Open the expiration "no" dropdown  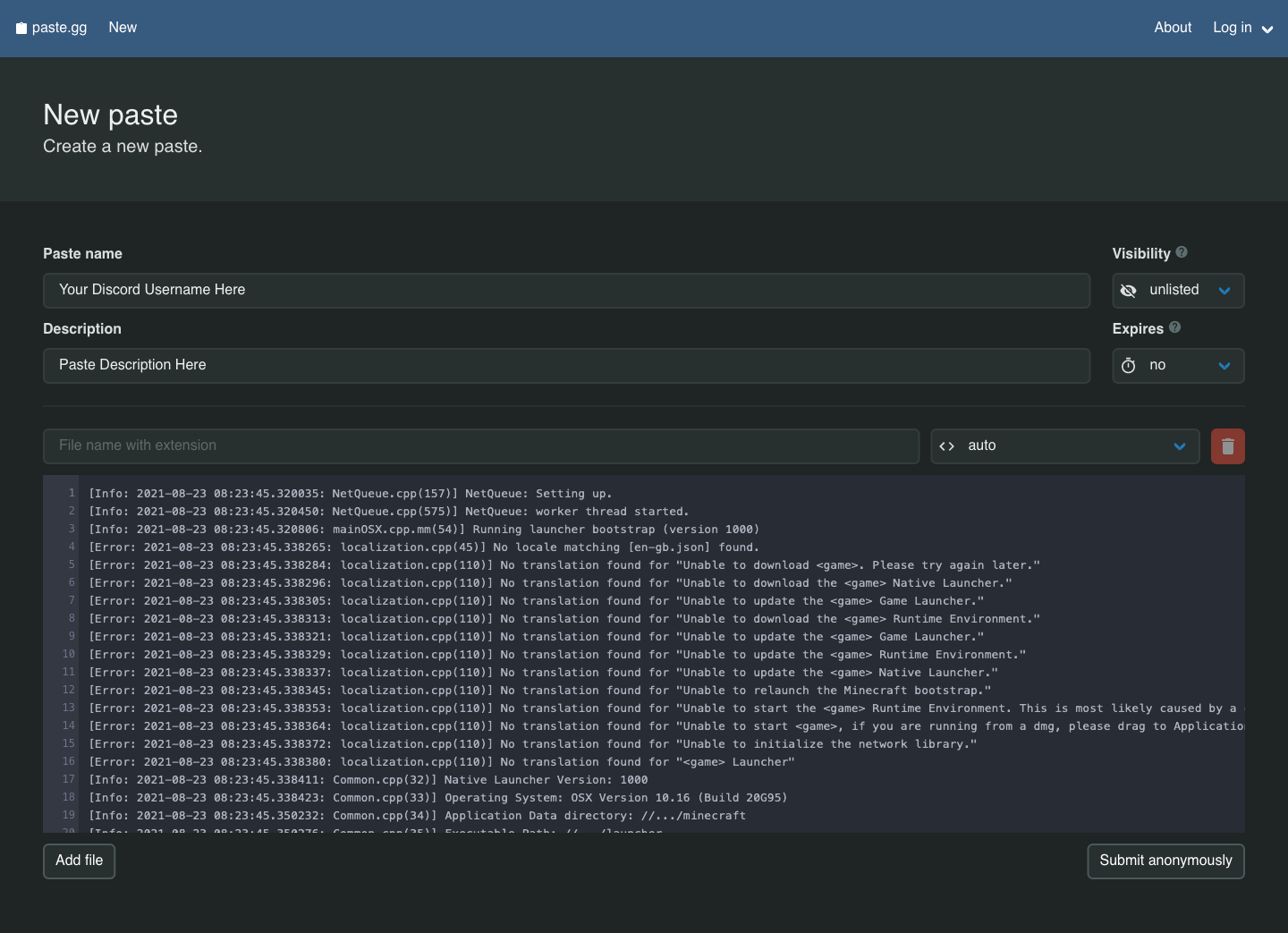point(1178,365)
